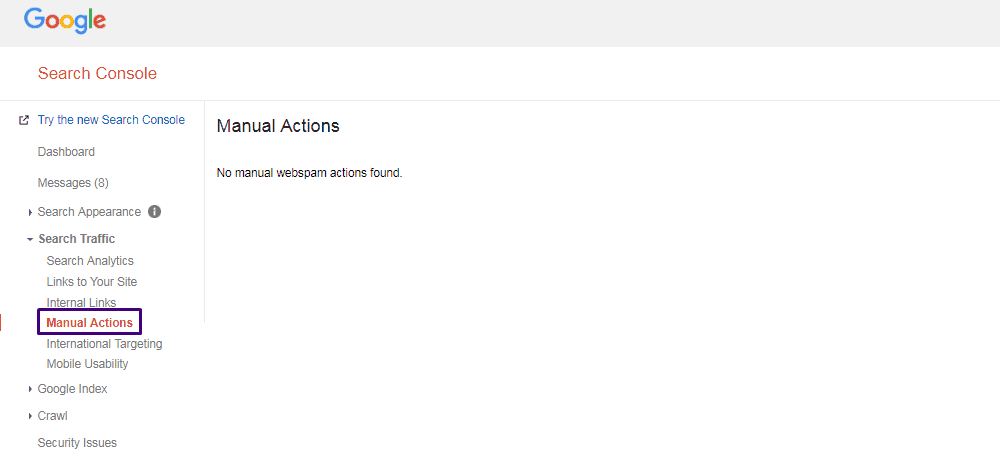This screenshot has width=1000, height=458.
Task: Open Mobile Usability report
Action: pos(87,364)
